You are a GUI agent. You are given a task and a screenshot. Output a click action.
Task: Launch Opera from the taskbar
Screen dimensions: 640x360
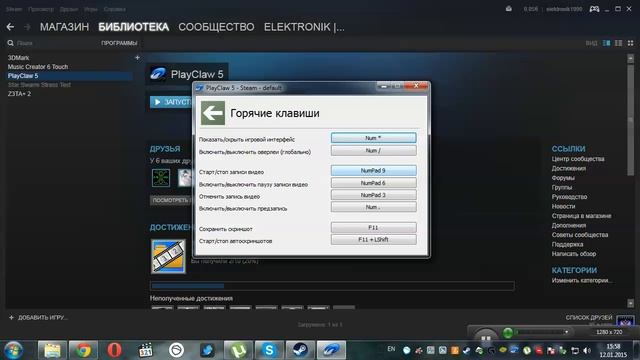click(114, 350)
